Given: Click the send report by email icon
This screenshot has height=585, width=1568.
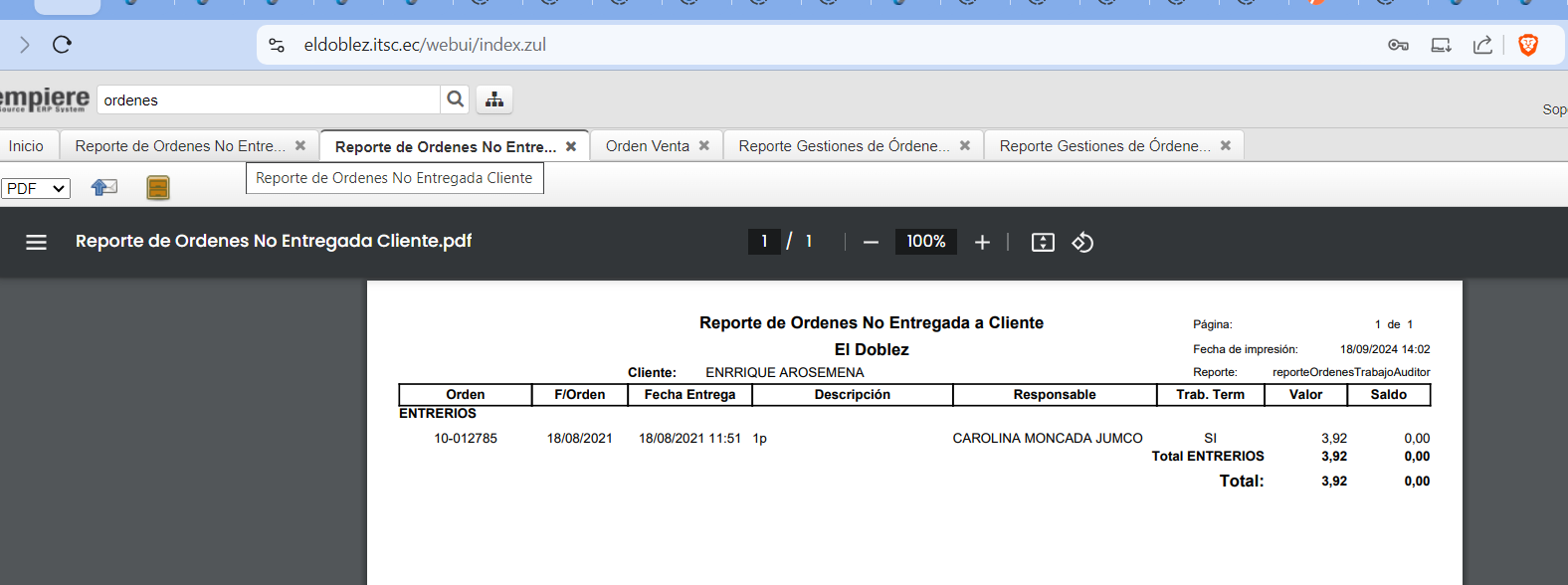Looking at the screenshot, I should click(x=104, y=187).
